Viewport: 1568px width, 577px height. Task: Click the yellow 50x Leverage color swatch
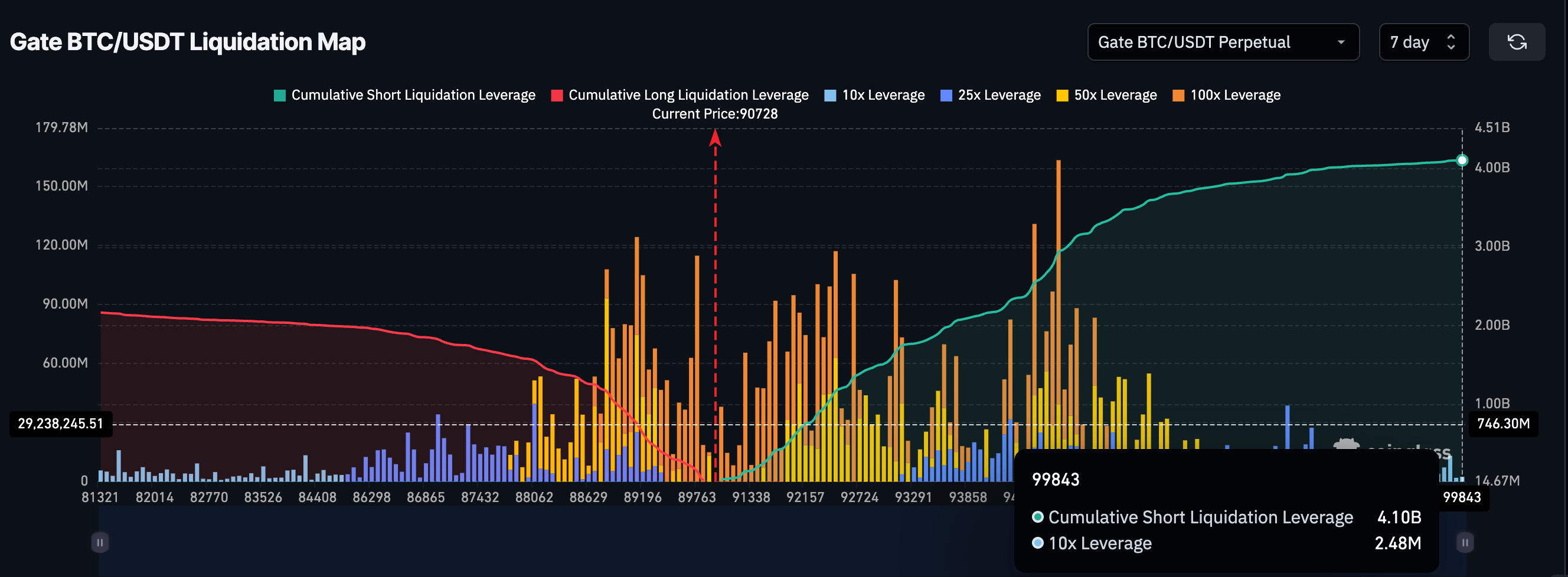[1061, 95]
